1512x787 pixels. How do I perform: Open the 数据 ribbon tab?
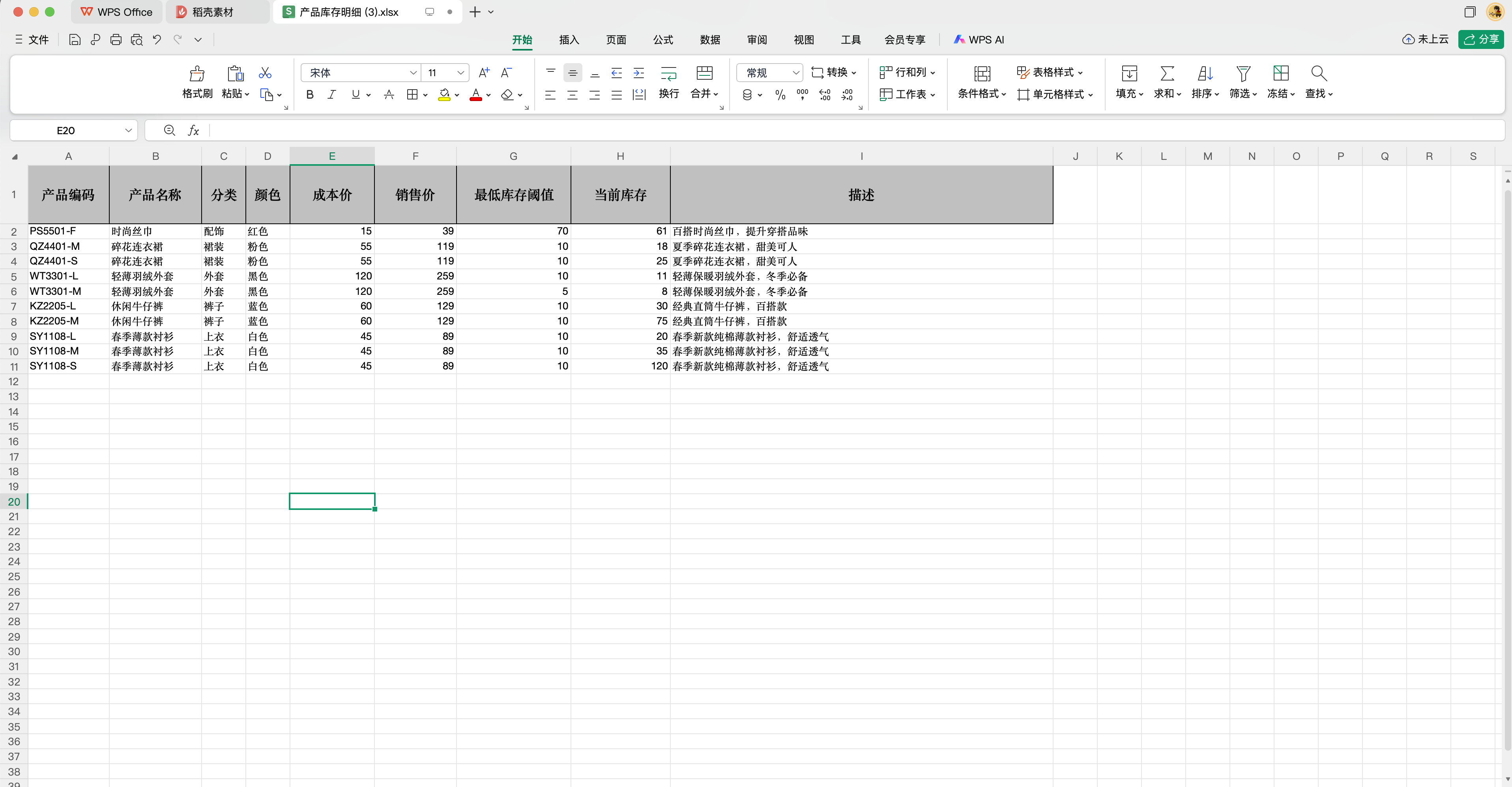[709, 39]
